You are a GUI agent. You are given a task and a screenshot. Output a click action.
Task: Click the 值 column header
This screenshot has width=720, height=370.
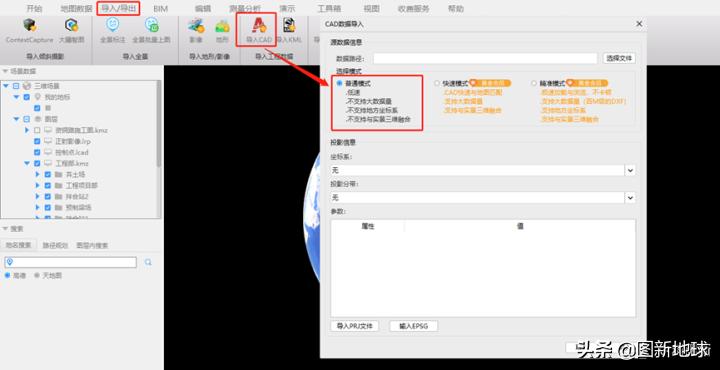click(x=520, y=226)
